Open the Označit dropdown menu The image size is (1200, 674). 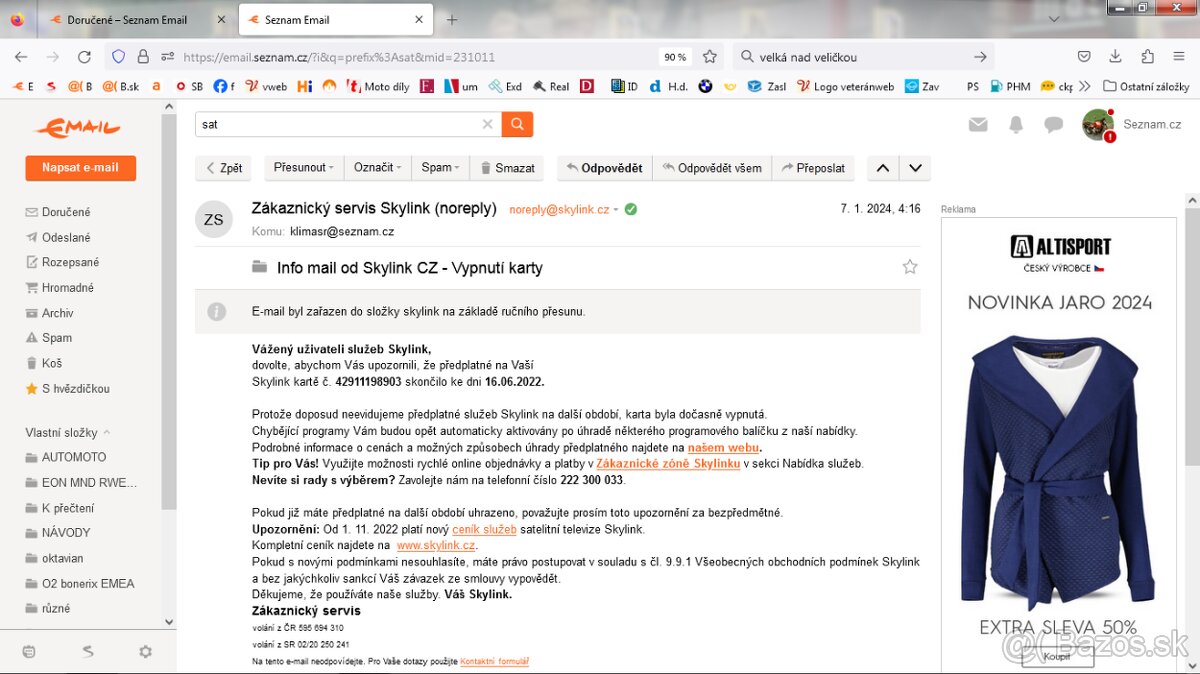point(377,168)
